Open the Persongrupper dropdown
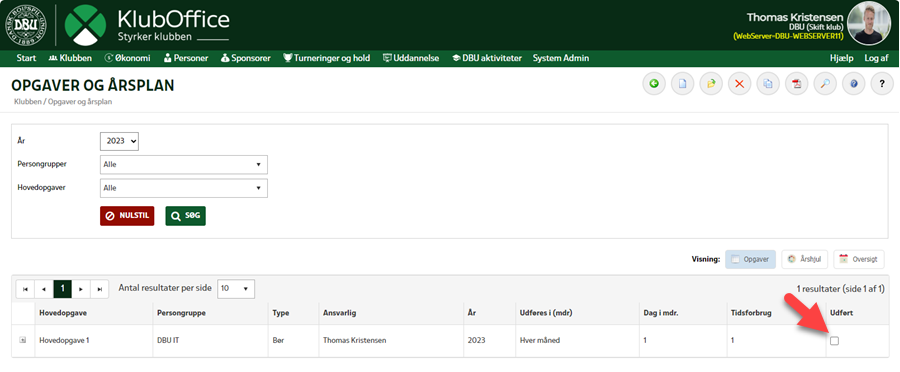This screenshot has width=900, height=372. click(184, 164)
